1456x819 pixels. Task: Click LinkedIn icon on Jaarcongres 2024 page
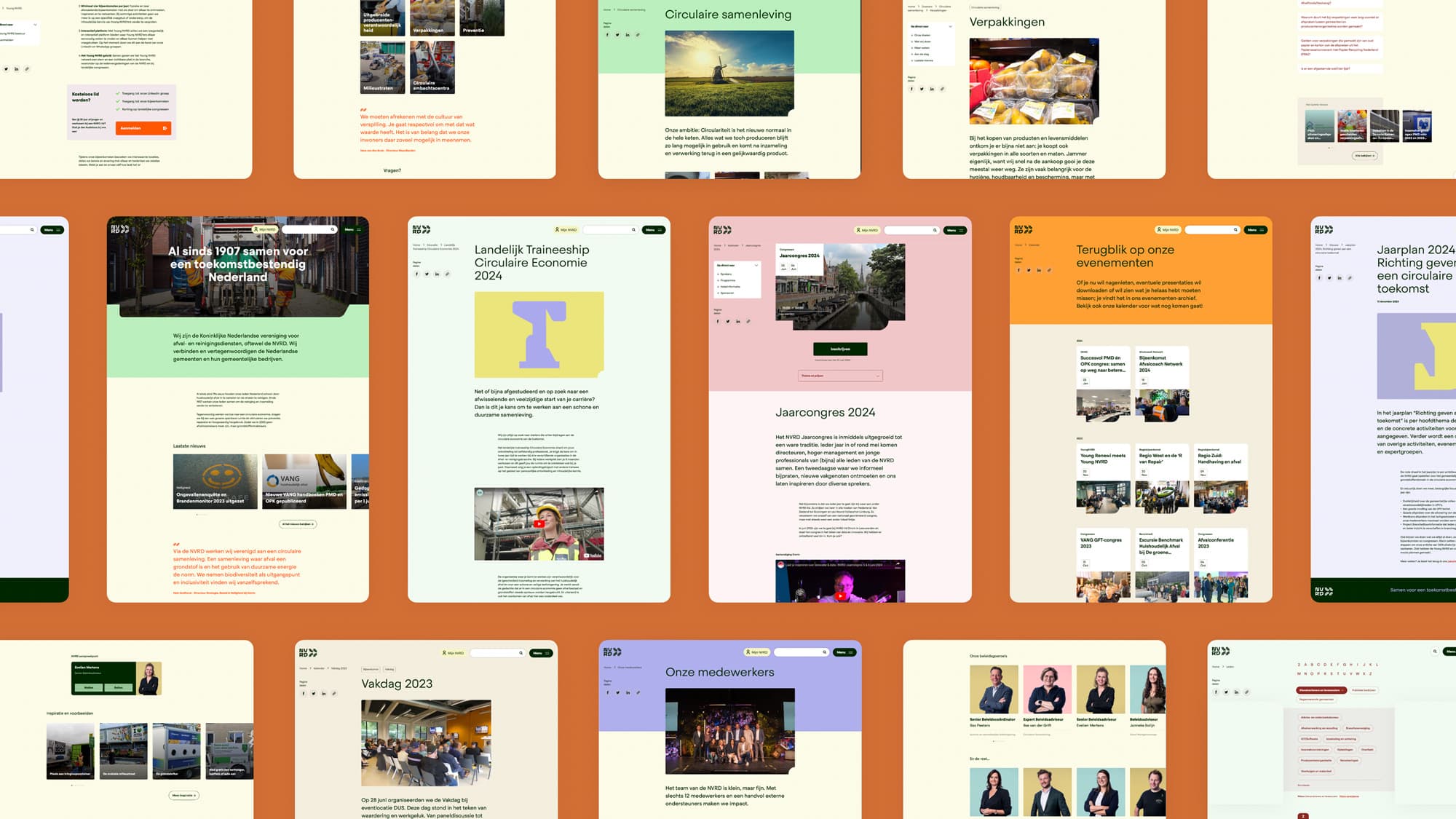738,321
